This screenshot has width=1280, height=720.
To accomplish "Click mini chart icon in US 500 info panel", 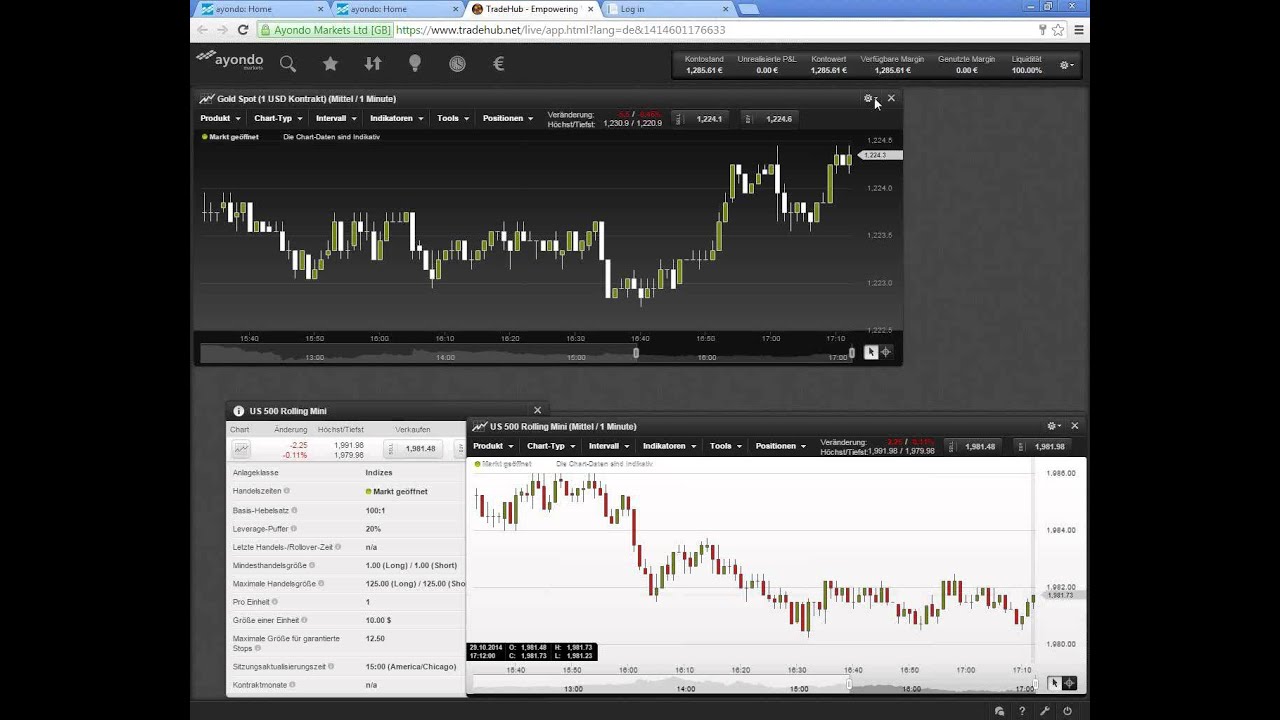I will coord(241,449).
